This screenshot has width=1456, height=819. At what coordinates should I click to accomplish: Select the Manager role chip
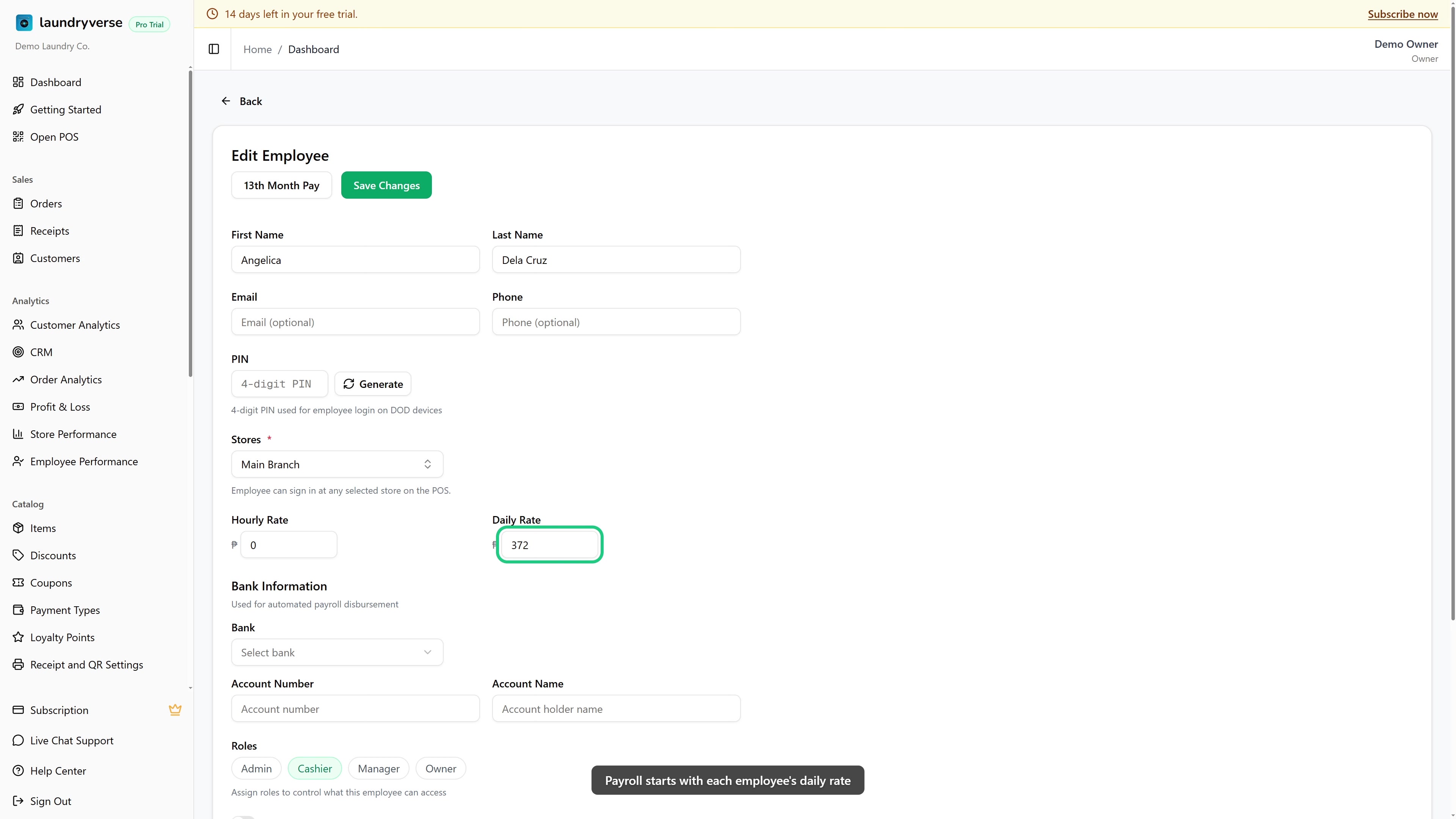pos(379,769)
